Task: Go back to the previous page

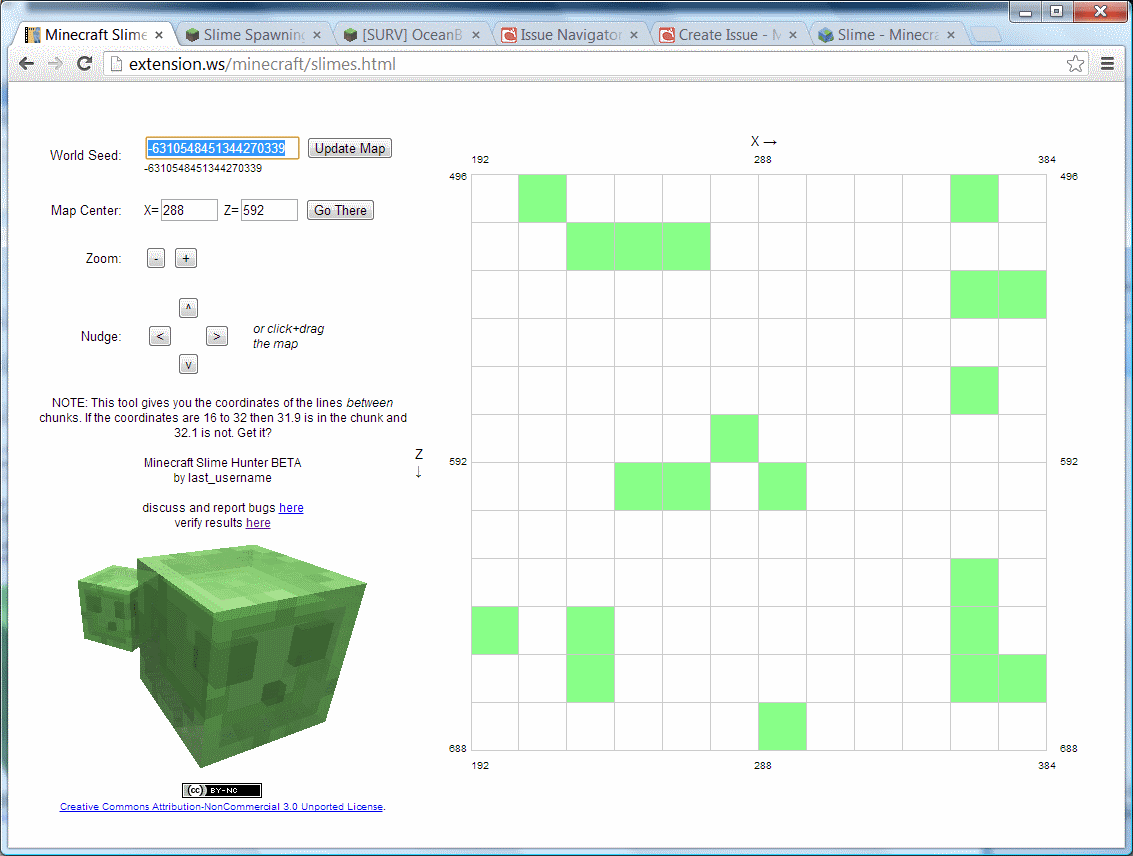Action: tap(27, 64)
